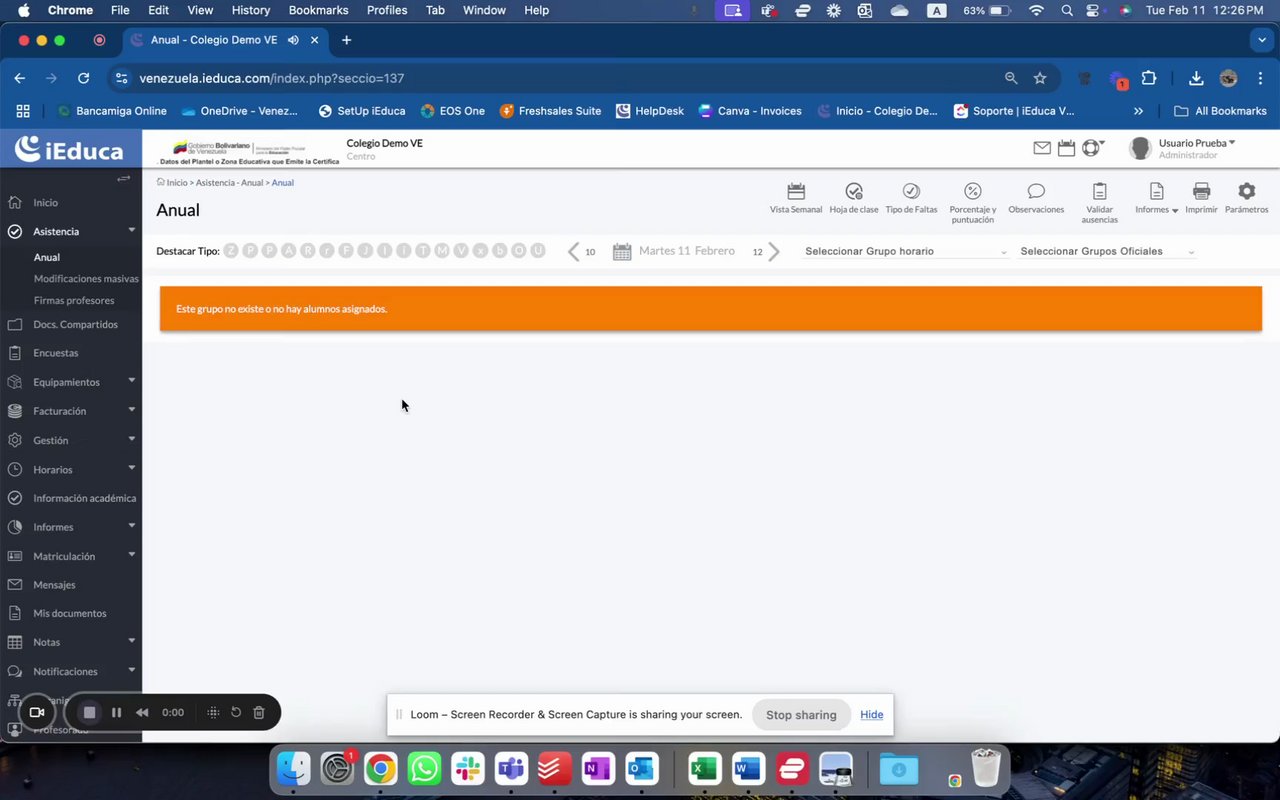Viewport: 1280px width, 800px height.
Task: Click the iEduca logo
Action: pos(69,150)
